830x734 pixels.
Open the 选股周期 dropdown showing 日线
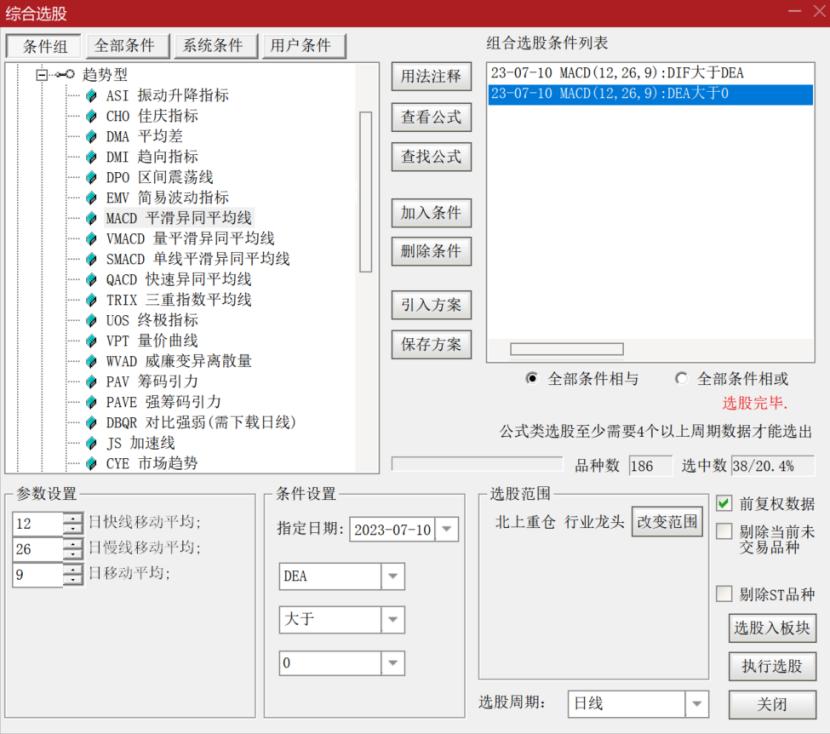pos(695,704)
